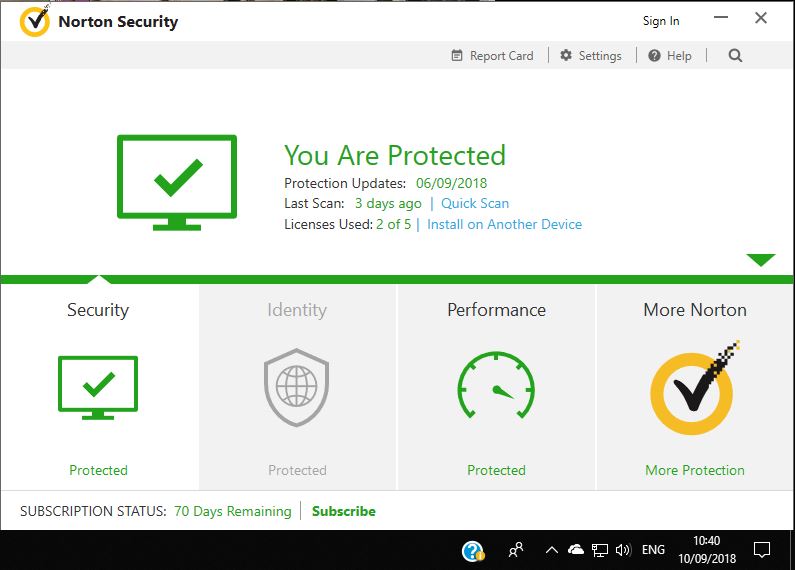Click Protected status under Identity
795x570 pixels.
pos(298,471)
